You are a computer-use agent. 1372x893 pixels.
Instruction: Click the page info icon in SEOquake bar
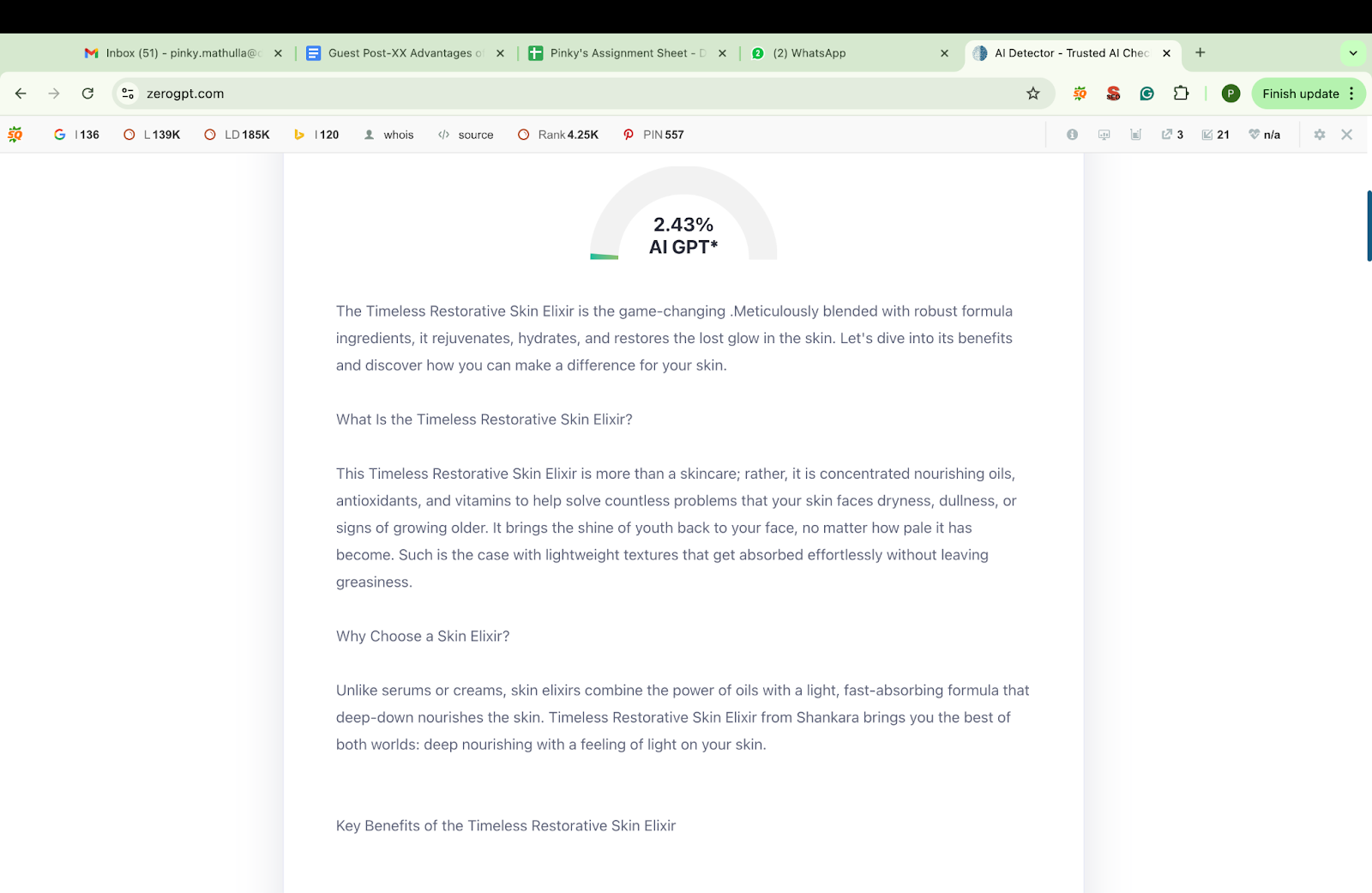[x=1072, y=135]
